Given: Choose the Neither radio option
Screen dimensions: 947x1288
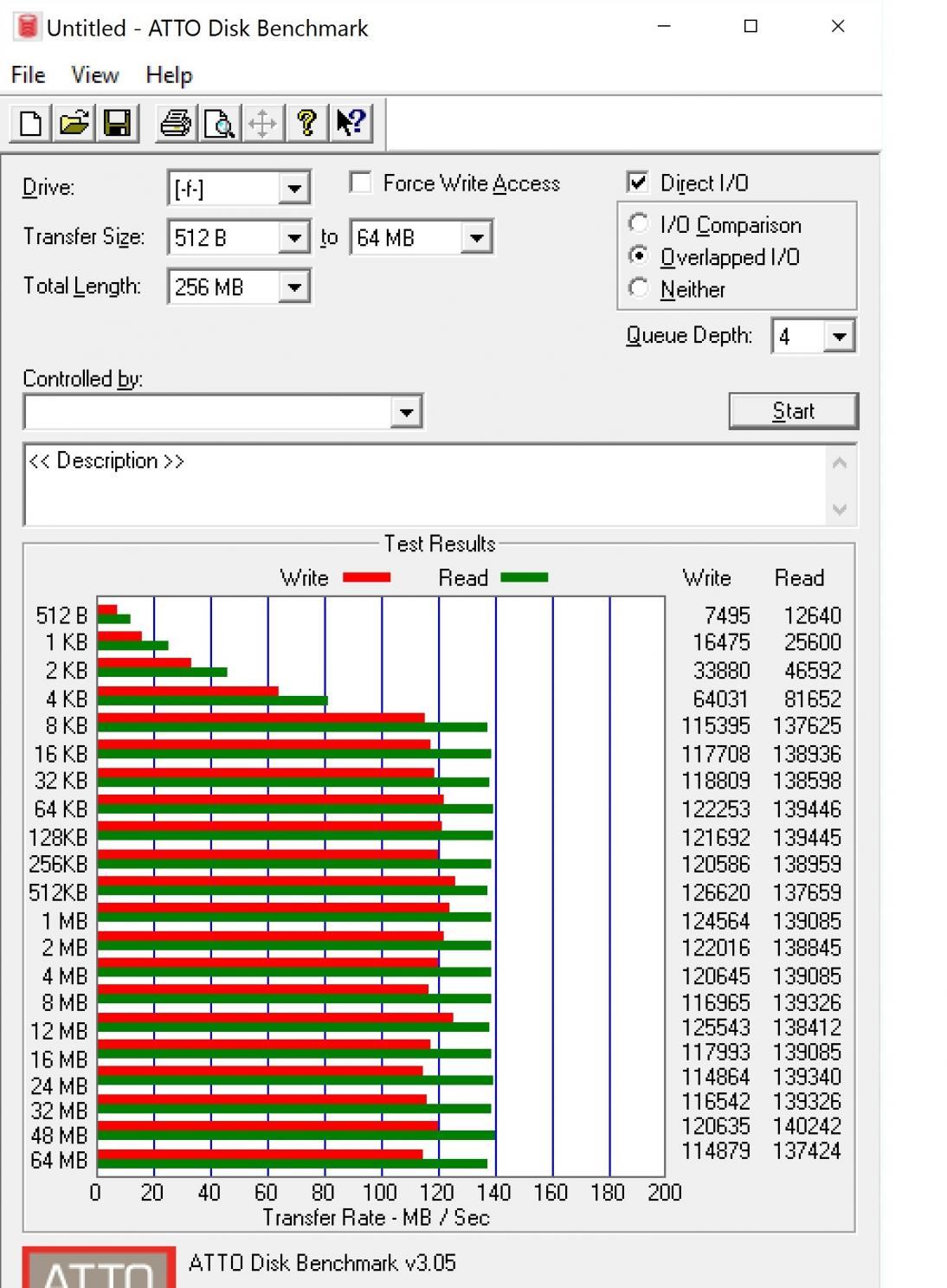Looking at the screenshot, I should click(x=639, y=287).
